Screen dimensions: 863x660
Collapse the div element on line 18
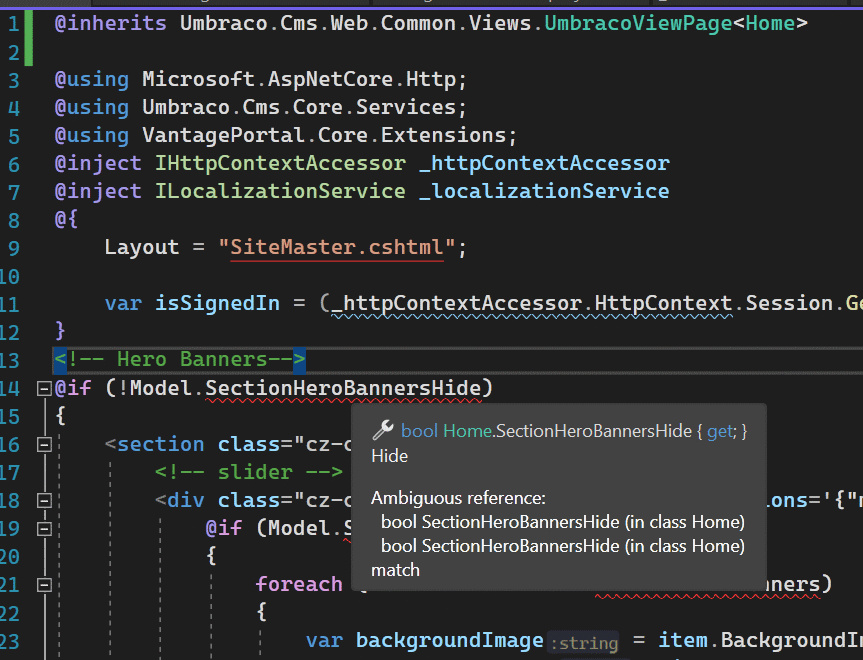pos(44,500)
